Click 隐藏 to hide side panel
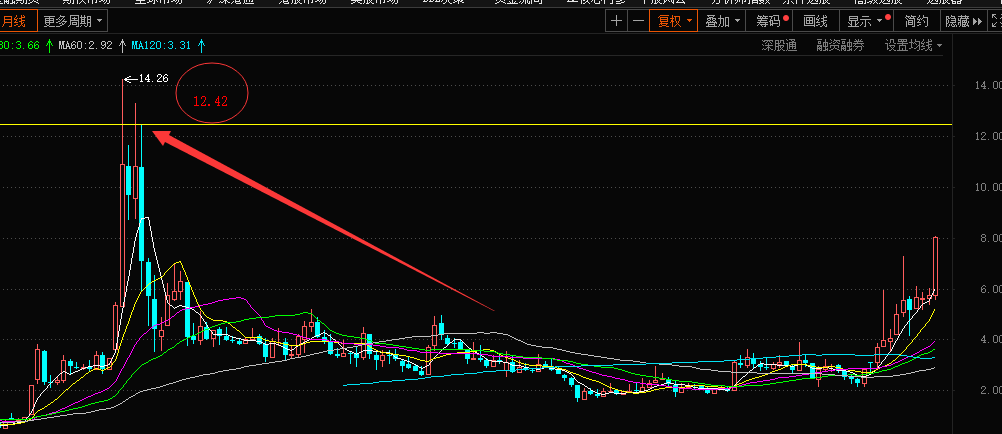The image size is (1002, 434). coord(964,21)
